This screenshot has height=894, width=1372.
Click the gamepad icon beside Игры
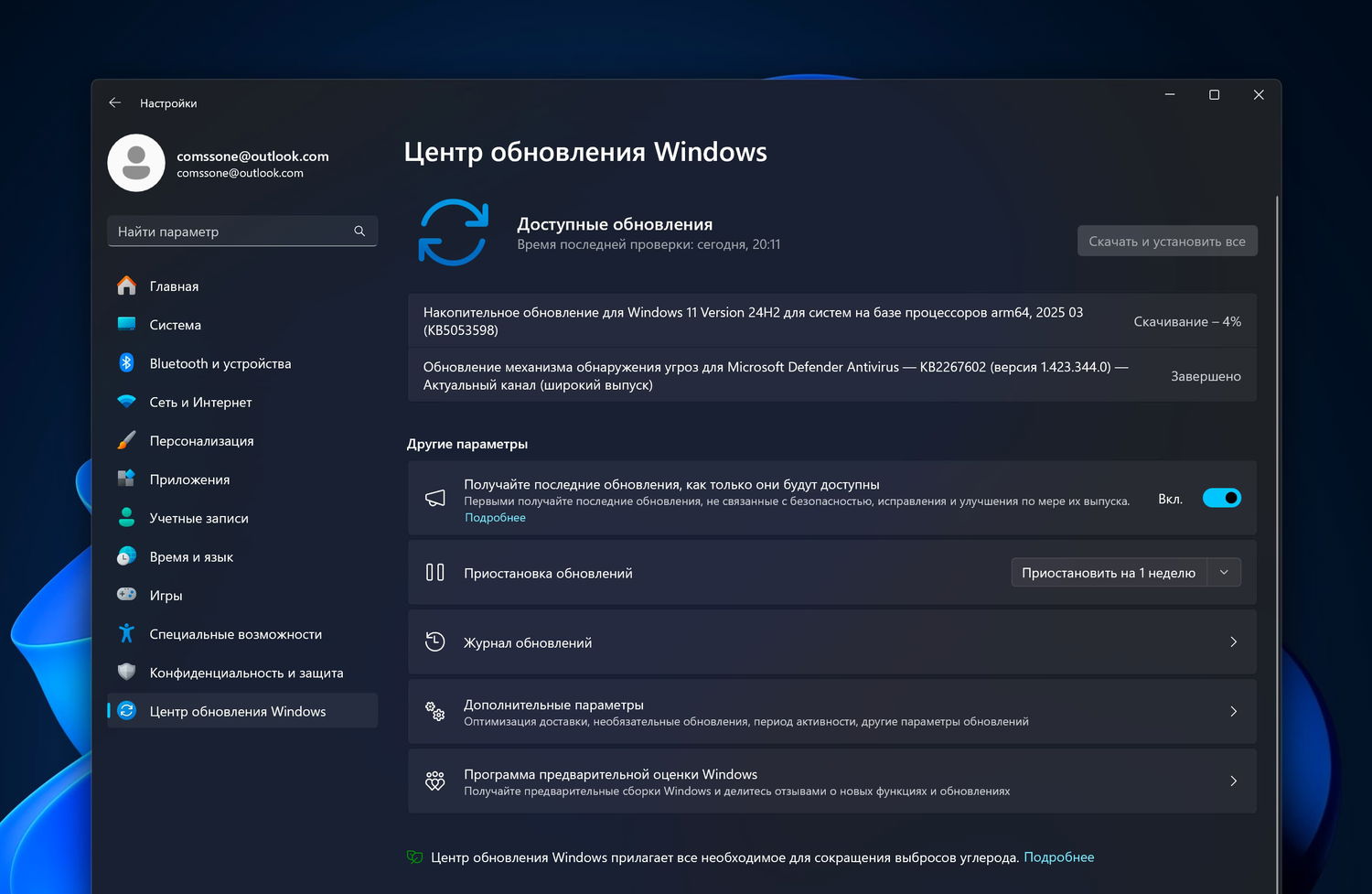click(127, 595)
